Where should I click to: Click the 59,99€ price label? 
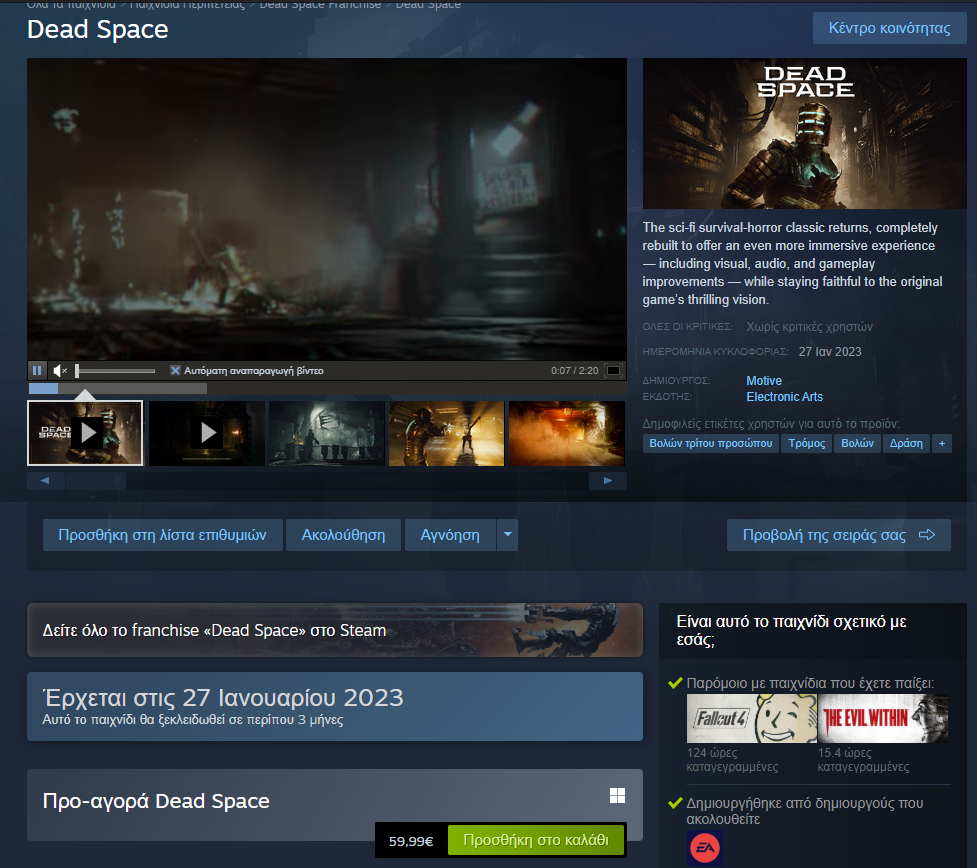tap(411, 841)
